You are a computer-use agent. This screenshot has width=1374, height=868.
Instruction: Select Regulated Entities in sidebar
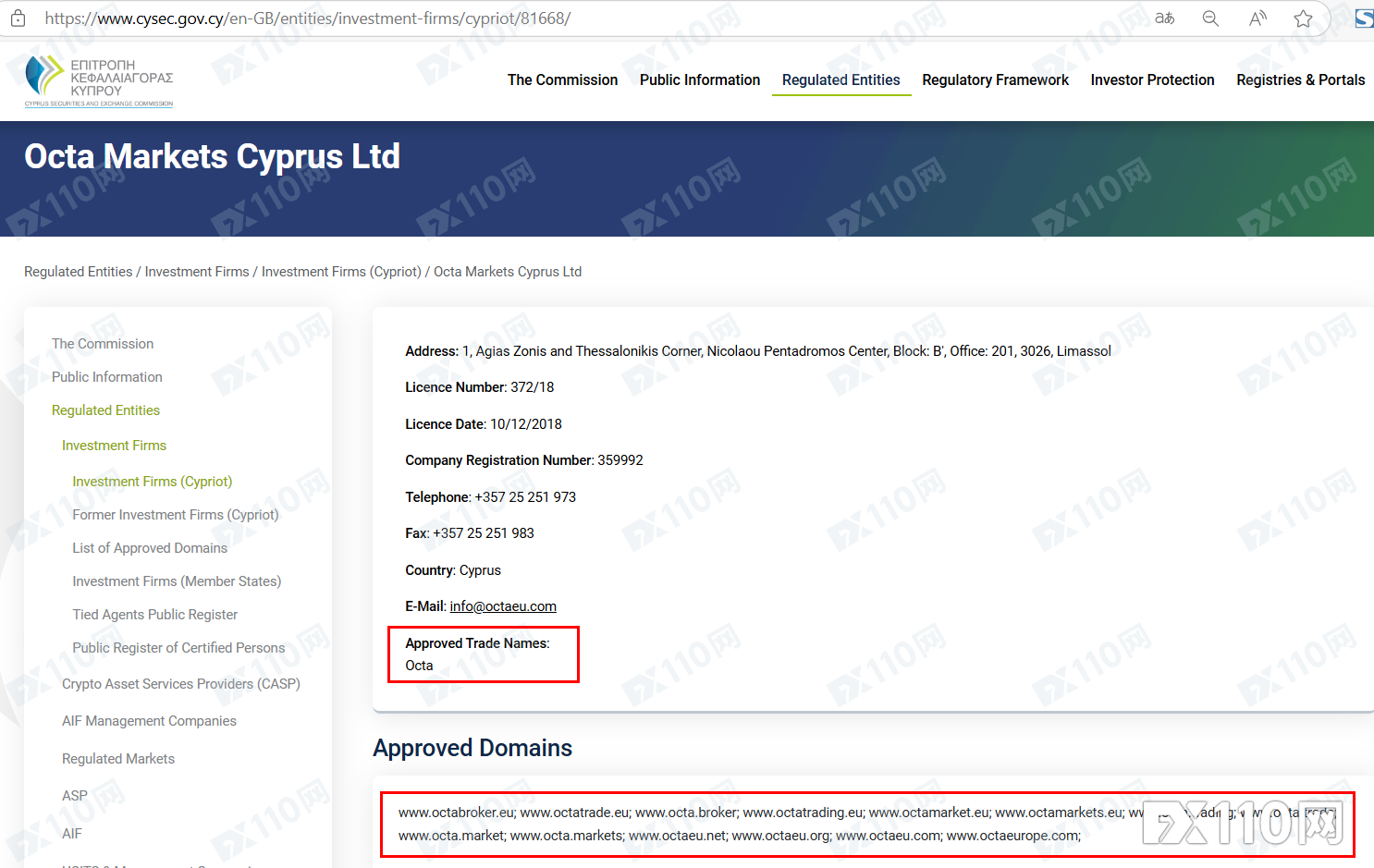(105, 410)
